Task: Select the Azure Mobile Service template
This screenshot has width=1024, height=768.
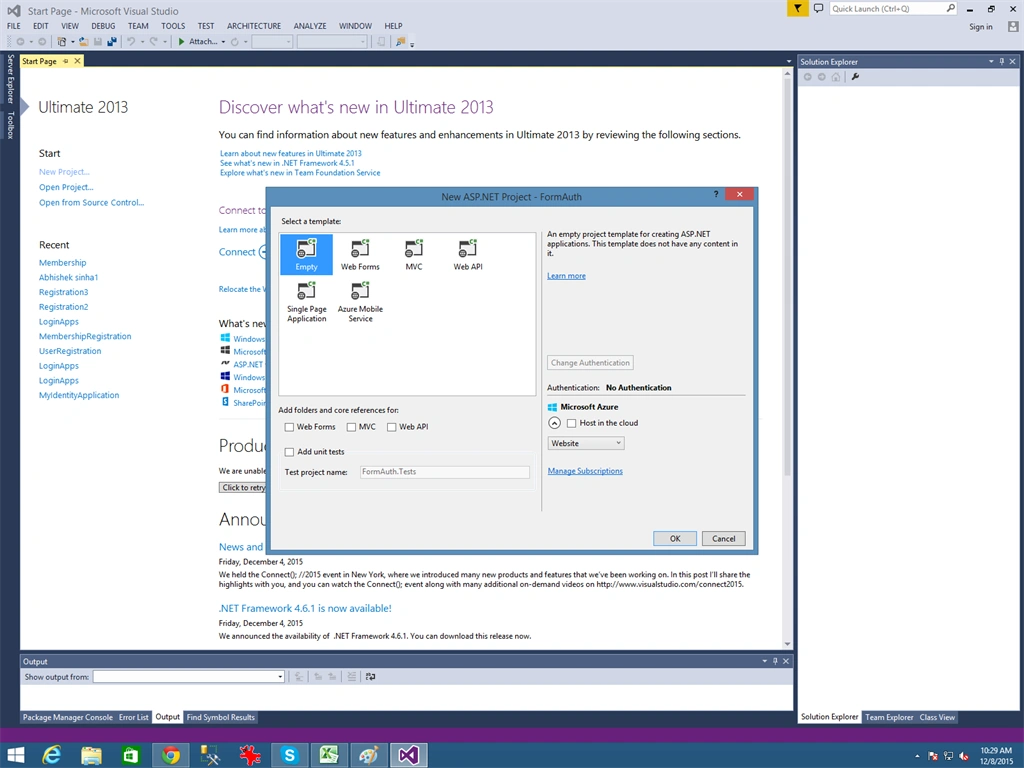Action: 360,301
